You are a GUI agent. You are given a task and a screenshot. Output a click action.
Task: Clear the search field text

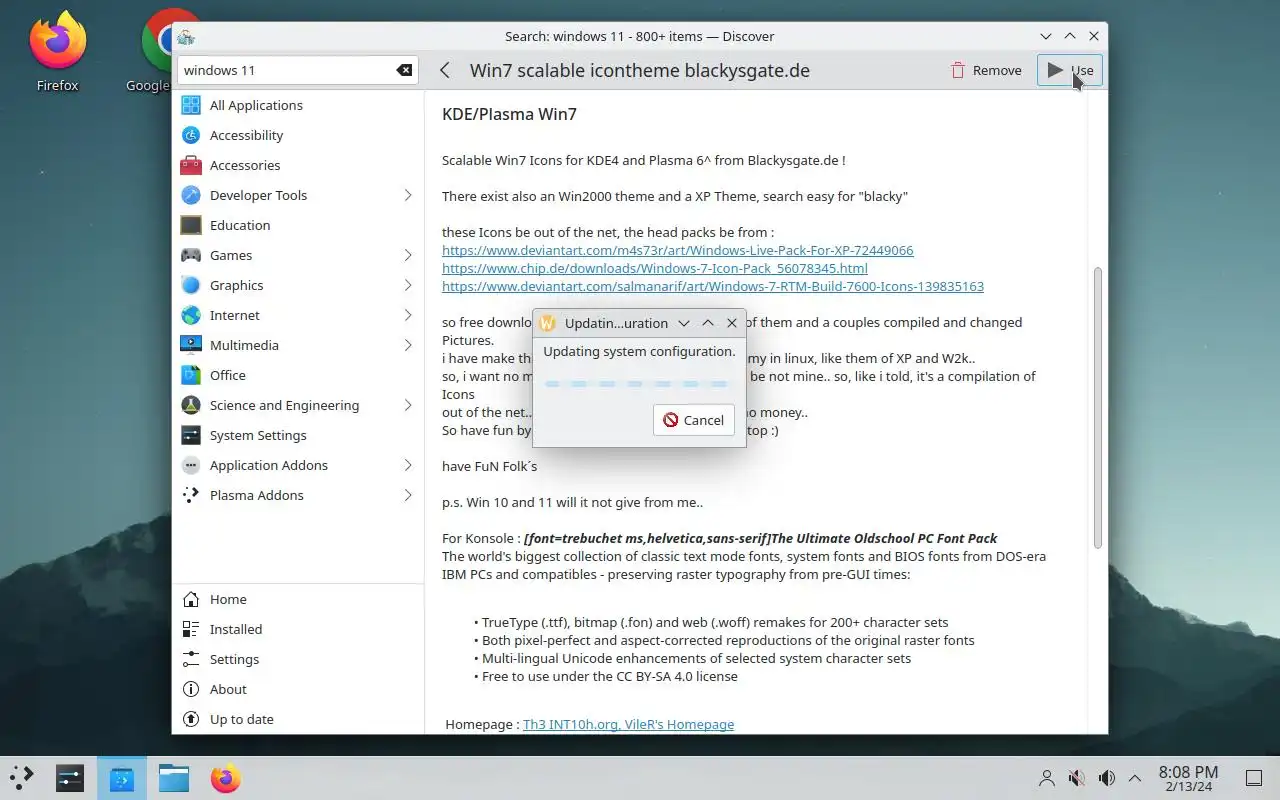point(404,70)
